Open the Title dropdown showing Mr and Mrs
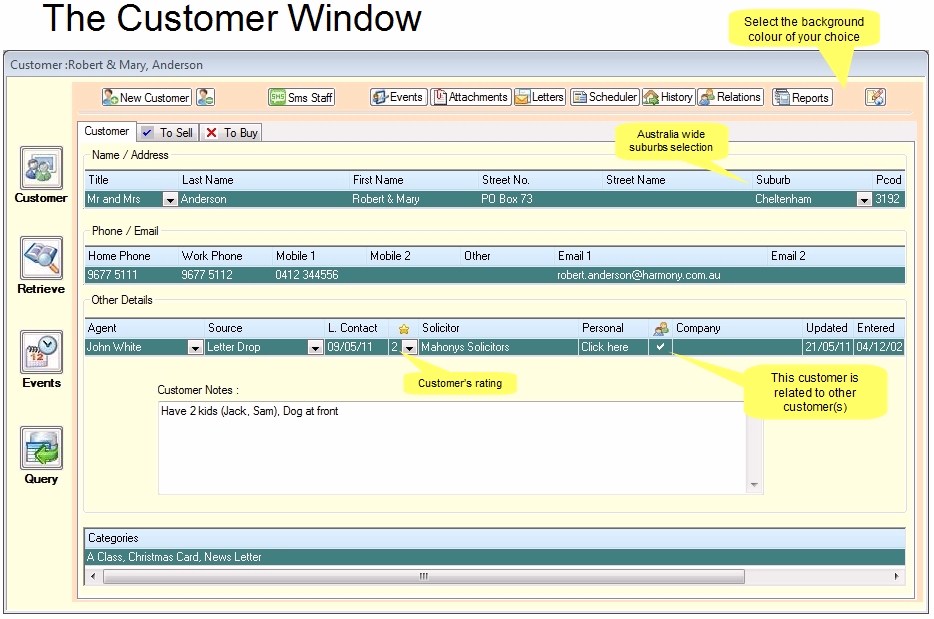Screen dimensions: 934x619 [168, 199]
